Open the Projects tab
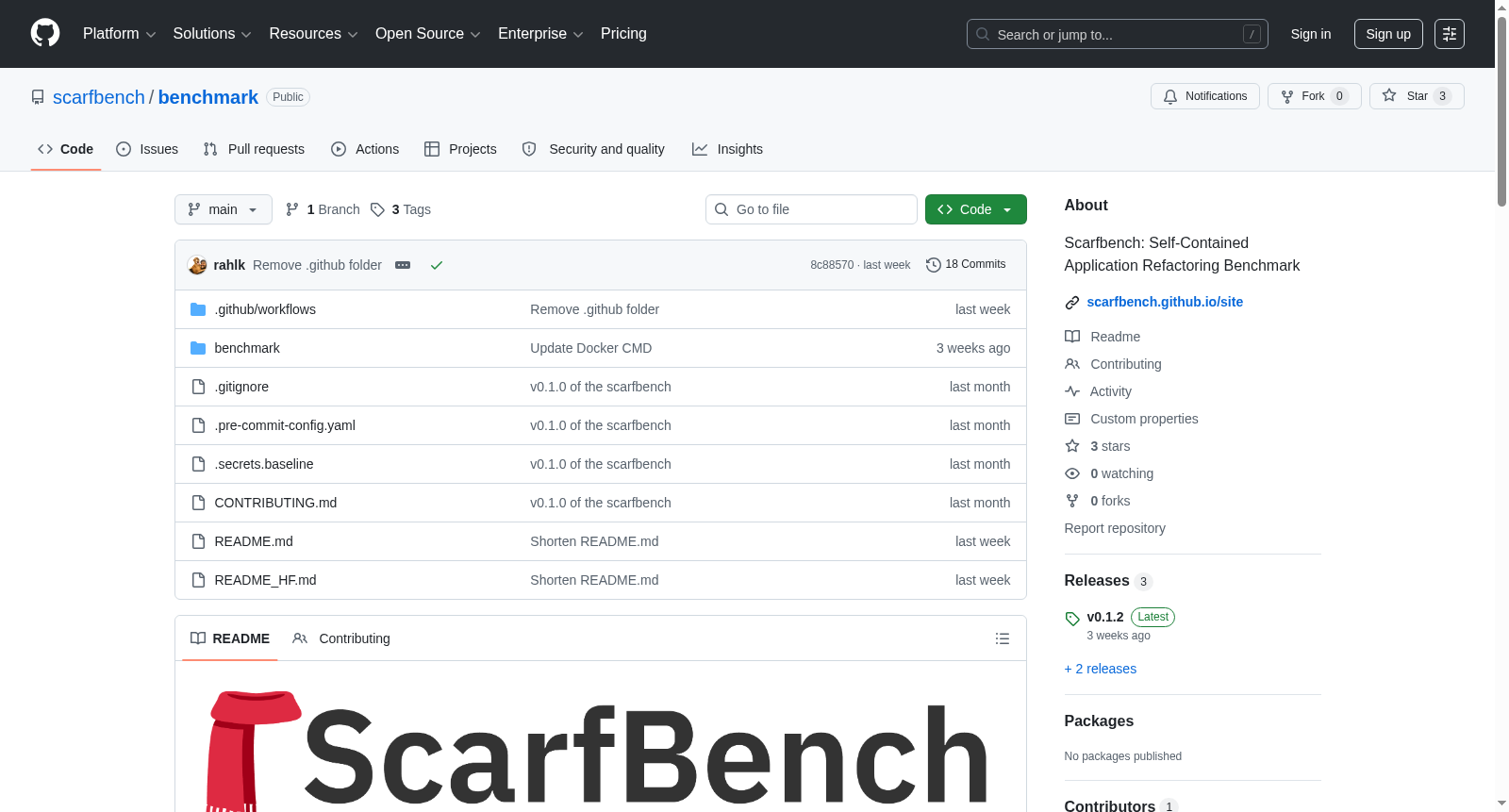 [x=460, y=149]
